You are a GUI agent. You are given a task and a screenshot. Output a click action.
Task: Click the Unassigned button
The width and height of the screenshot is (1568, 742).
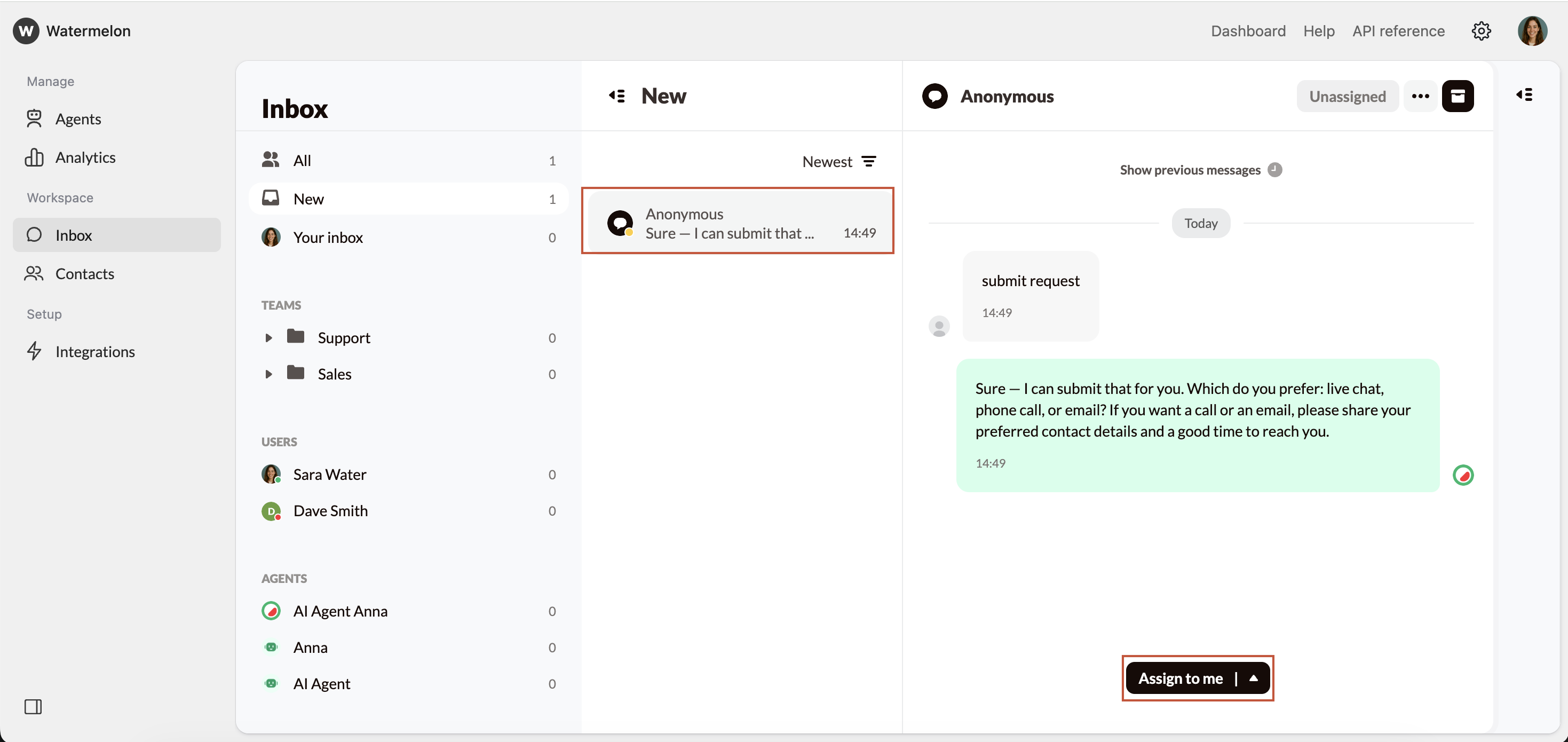(x=1347, y=96)
